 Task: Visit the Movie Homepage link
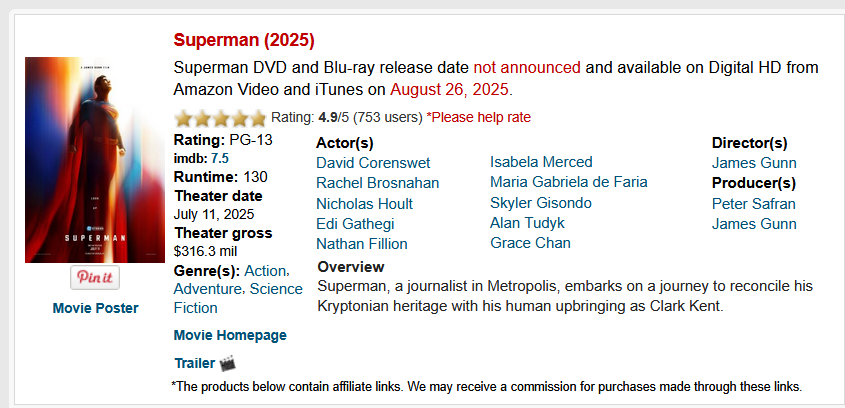click(x=230, y=335)
